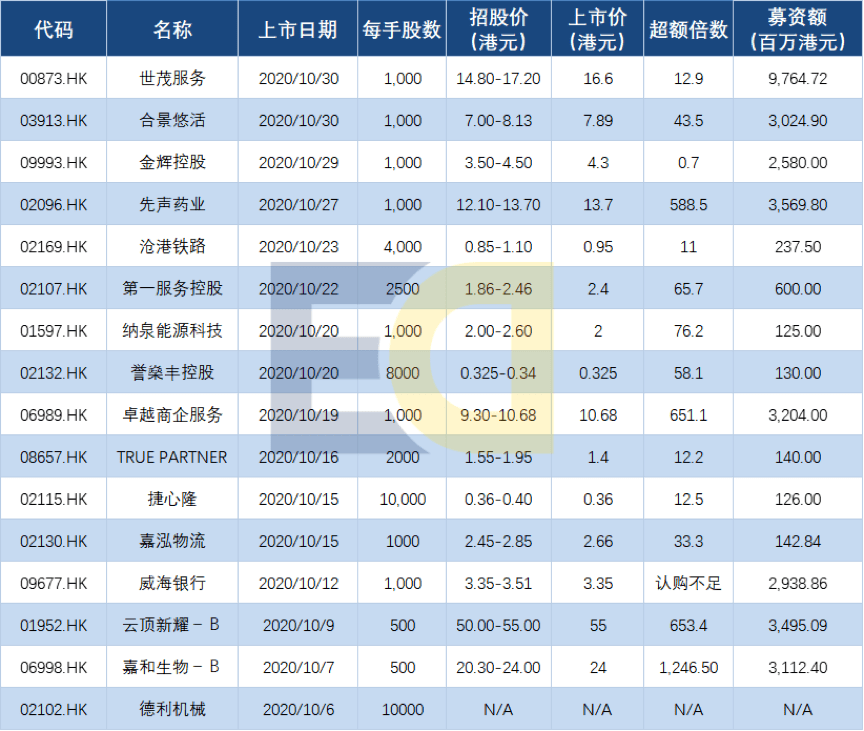Click the 超额倍数 column header
The width and height of the screenshot is (864, 731).
click(x=689, y=29)
